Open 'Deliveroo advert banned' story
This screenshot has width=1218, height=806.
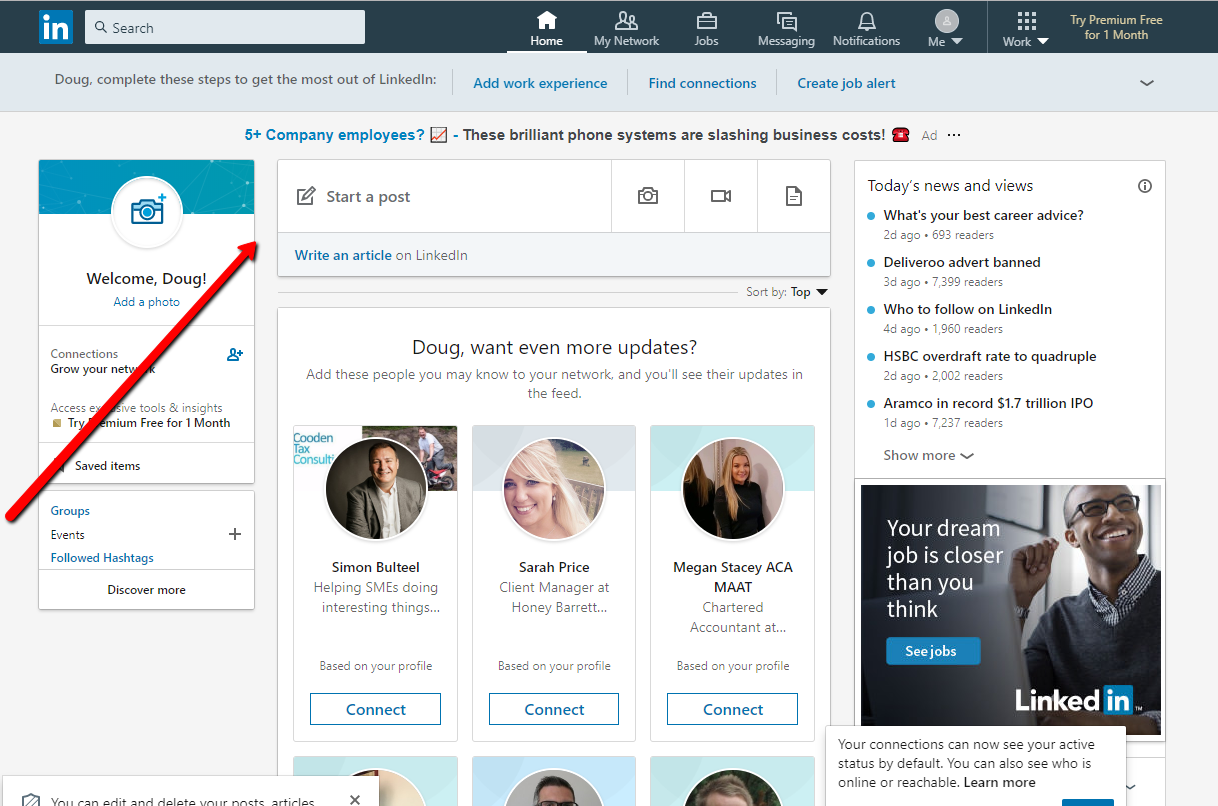[962, 262]
